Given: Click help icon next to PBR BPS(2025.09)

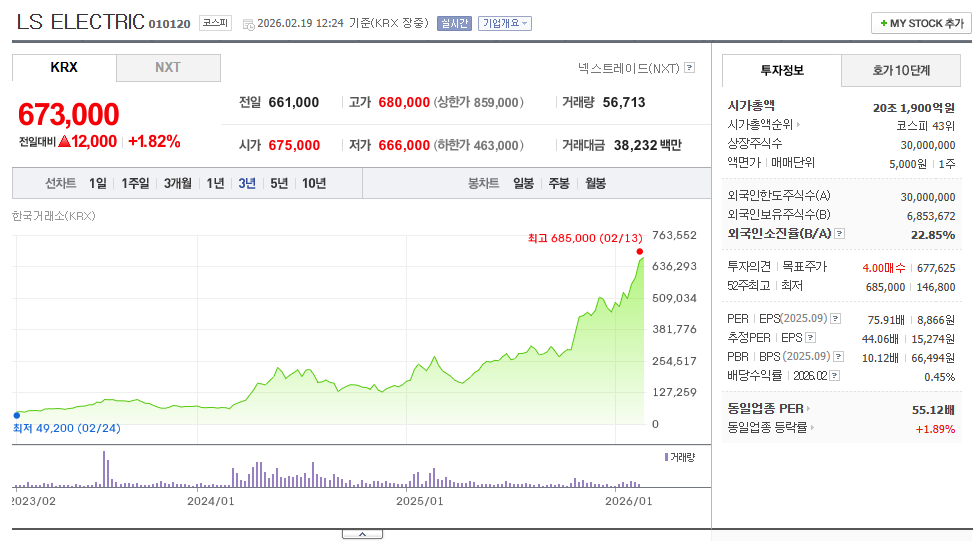Looking at the screenshot, I should [x=839, y=357].
